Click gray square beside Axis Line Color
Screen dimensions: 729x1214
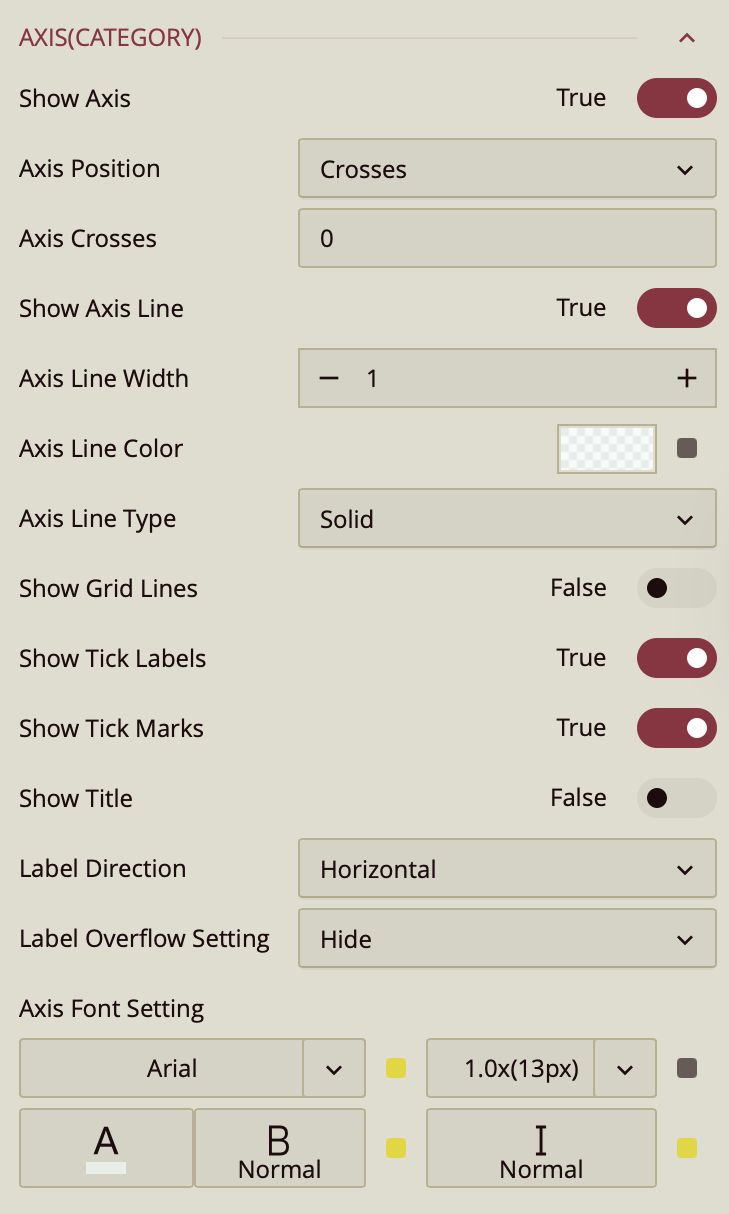687,448
